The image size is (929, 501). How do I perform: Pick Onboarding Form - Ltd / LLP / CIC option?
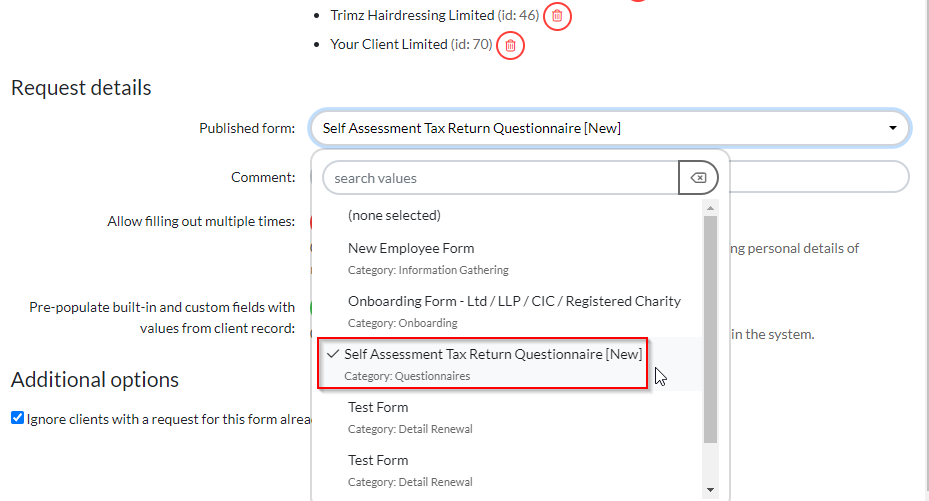[514, 301]
